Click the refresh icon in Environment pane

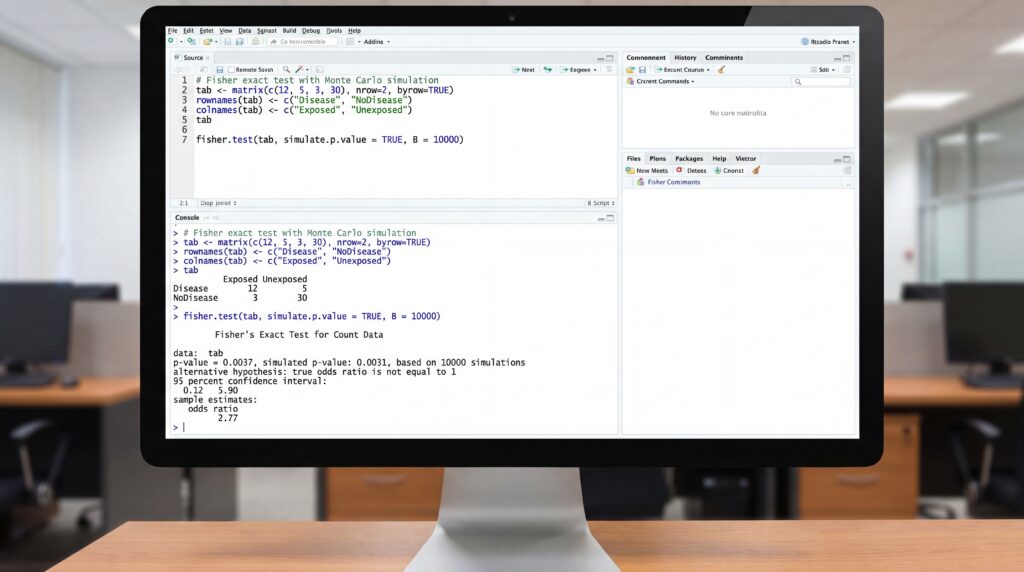click(x=847, y=69)
